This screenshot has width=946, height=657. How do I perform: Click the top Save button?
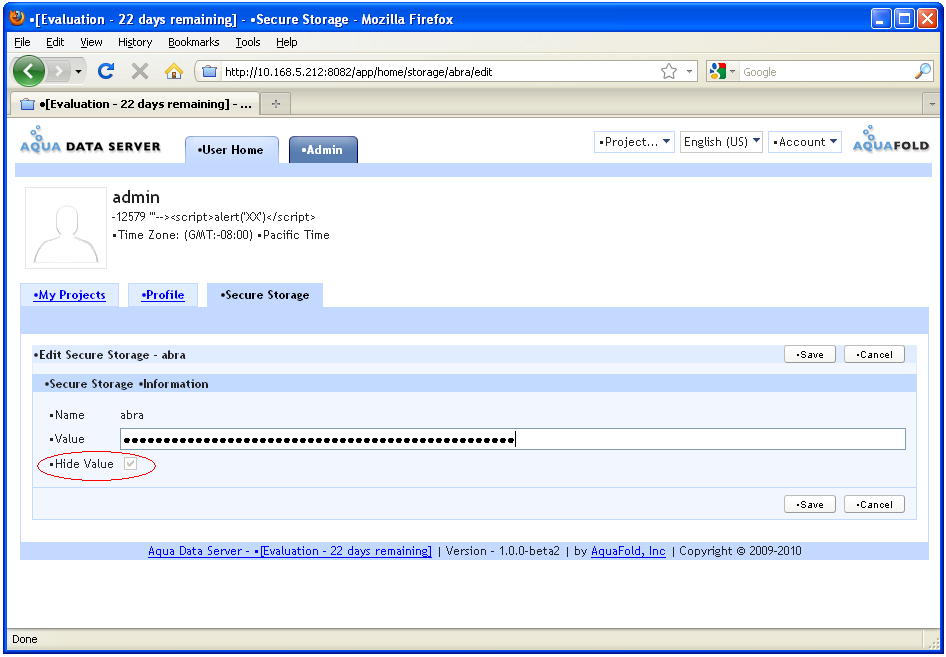(x=810, y=354)
